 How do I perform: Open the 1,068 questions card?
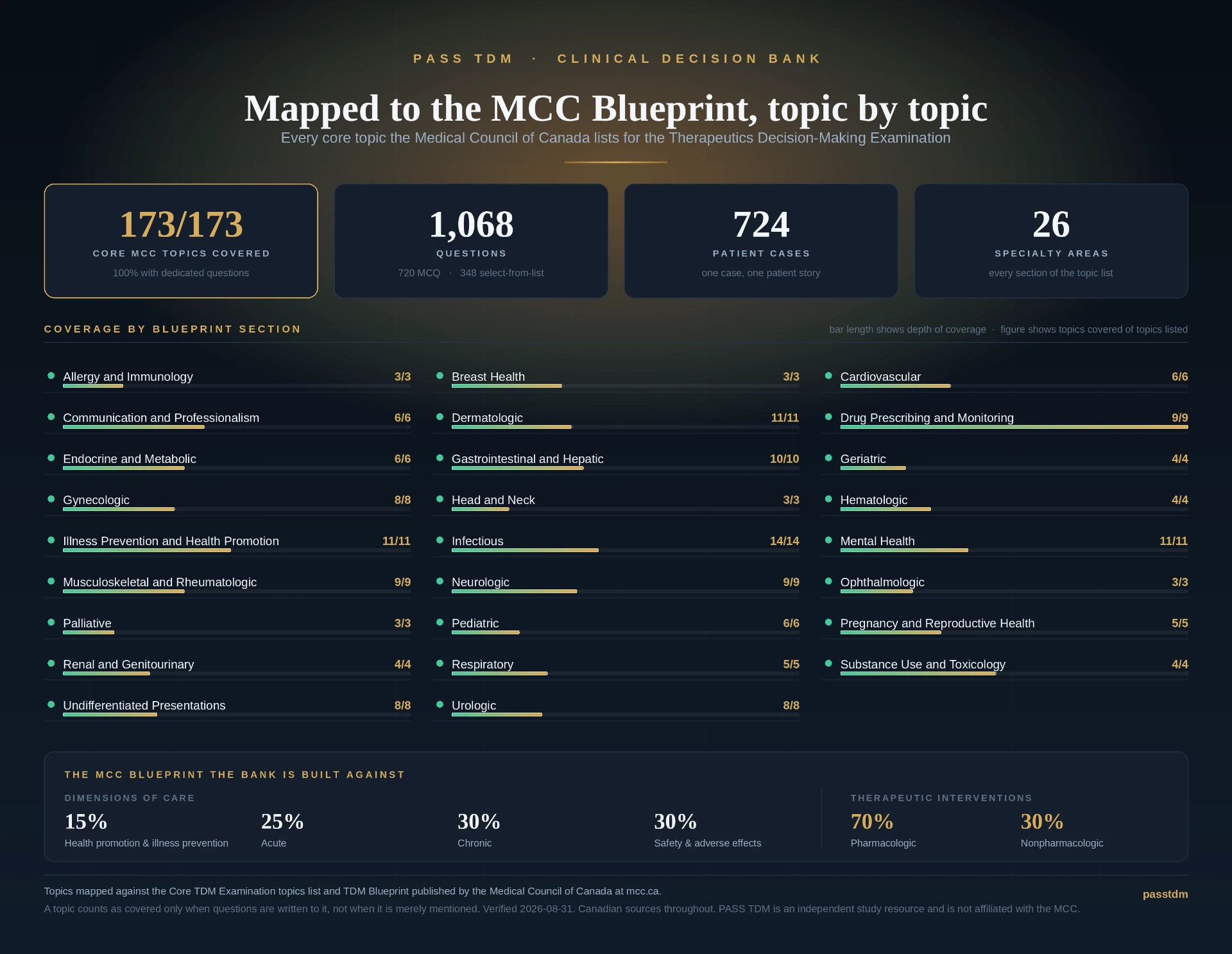[471, 241]
